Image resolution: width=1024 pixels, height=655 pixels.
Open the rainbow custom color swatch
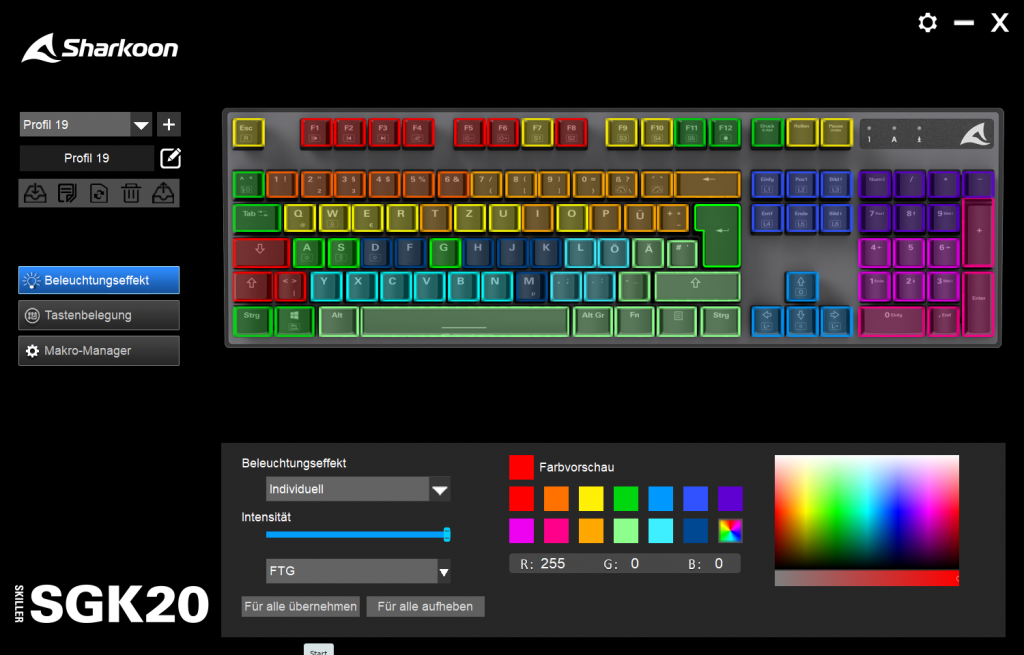pos(730,531)
